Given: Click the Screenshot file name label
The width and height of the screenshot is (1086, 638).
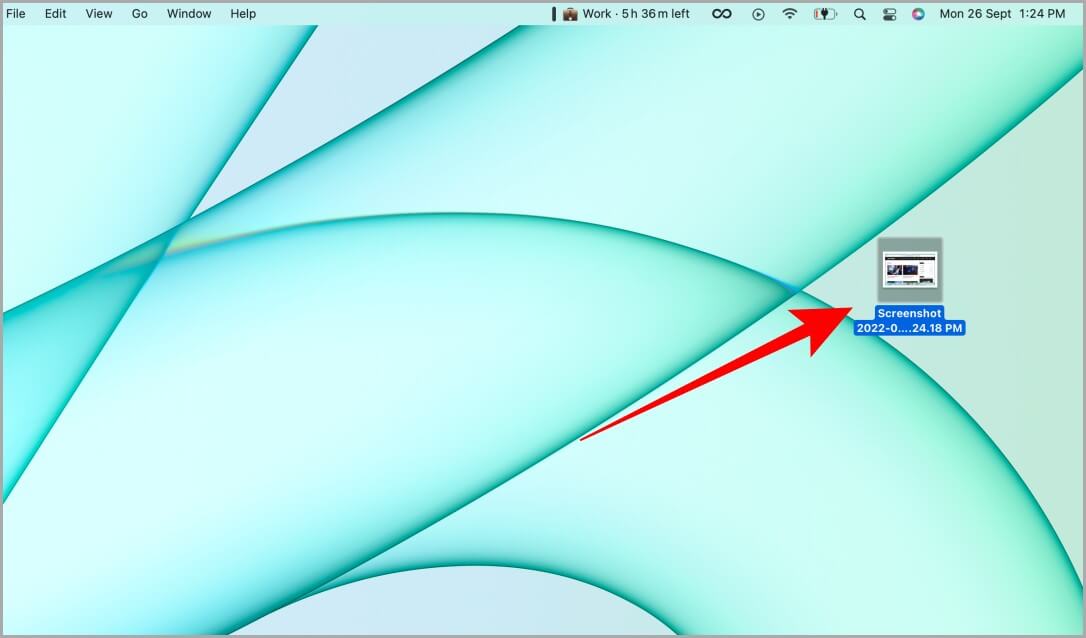Looking at the screenshot, I should (909, 321).
